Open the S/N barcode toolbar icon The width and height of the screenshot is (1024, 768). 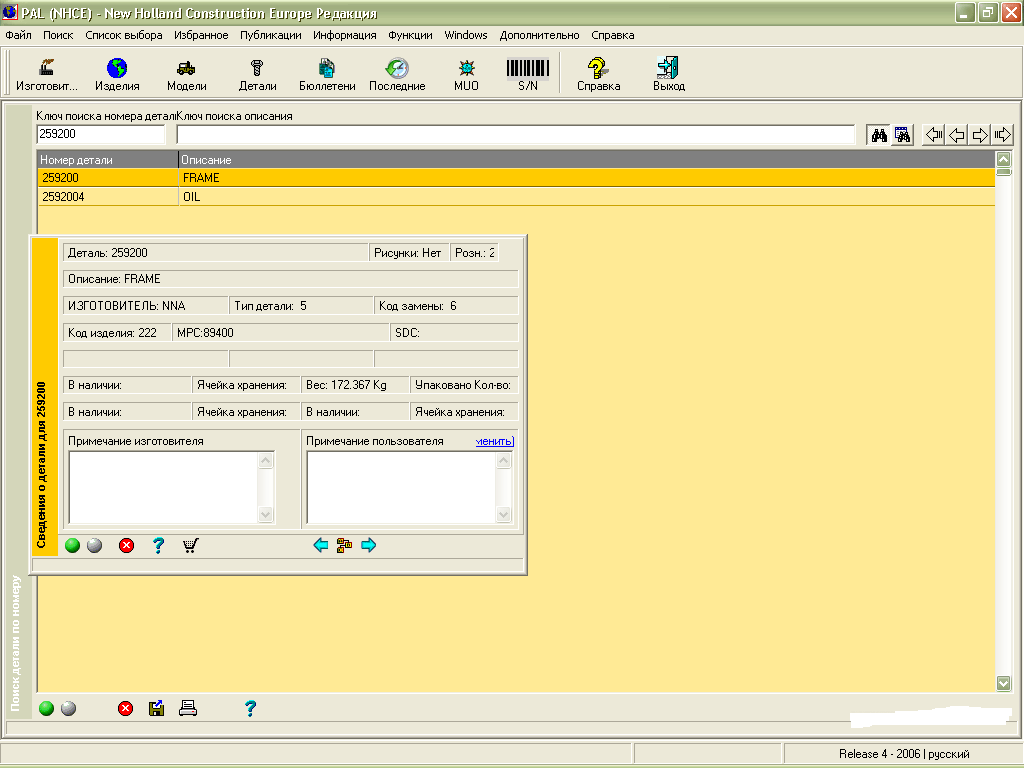click(x=528, y=74)
